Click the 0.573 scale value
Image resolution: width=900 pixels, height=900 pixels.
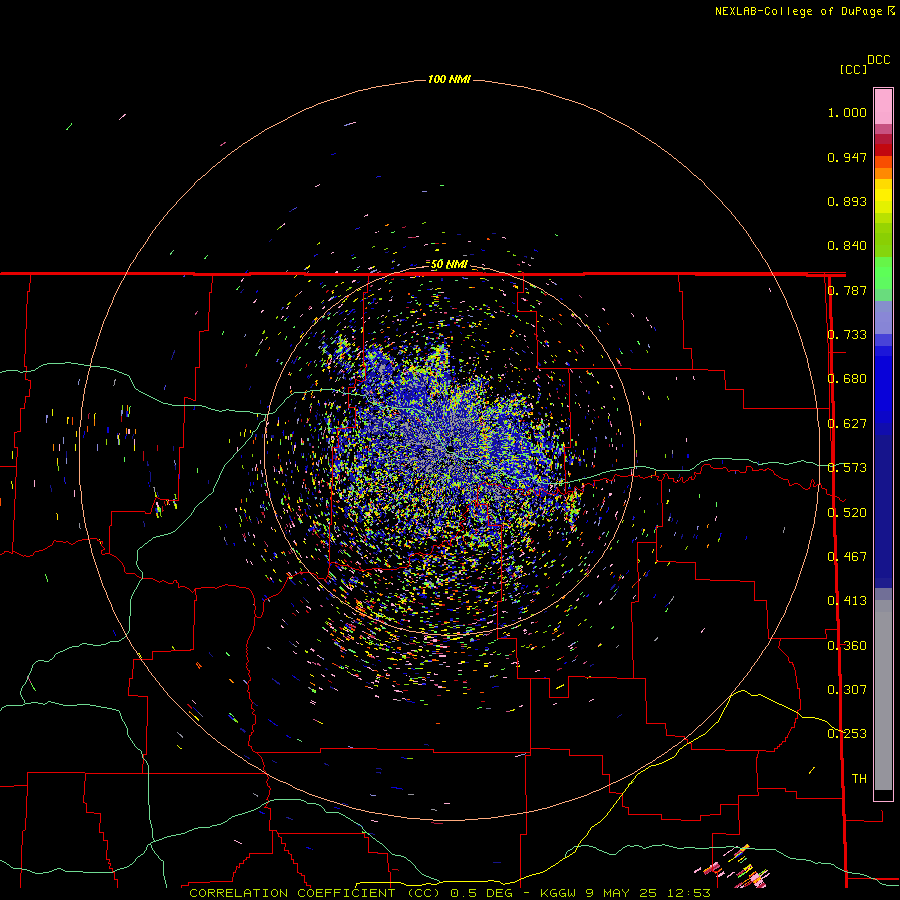click(x=847, y=468)
